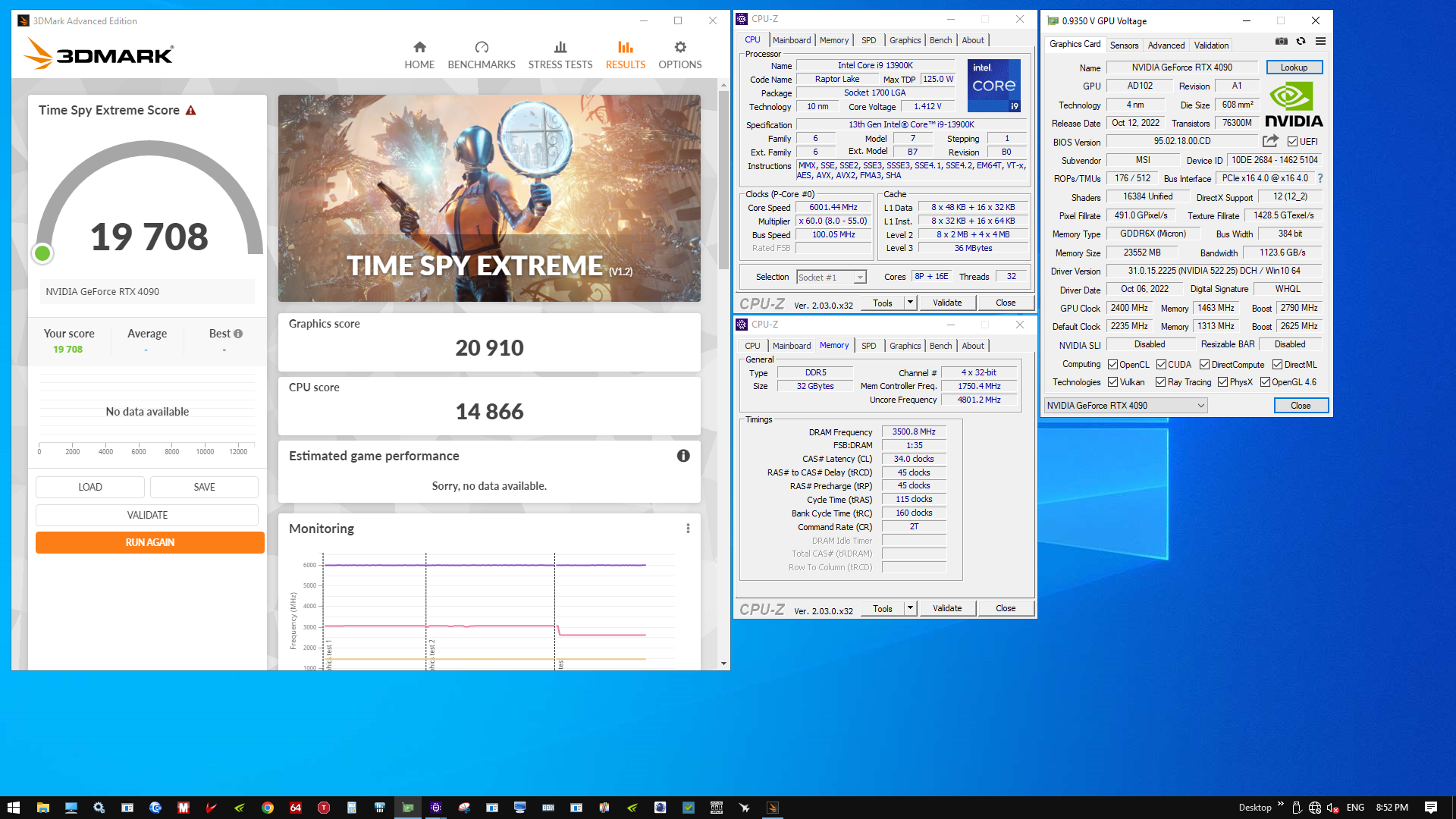
Task: Click the muted volume tray icon
Action: coord(1332,808)
